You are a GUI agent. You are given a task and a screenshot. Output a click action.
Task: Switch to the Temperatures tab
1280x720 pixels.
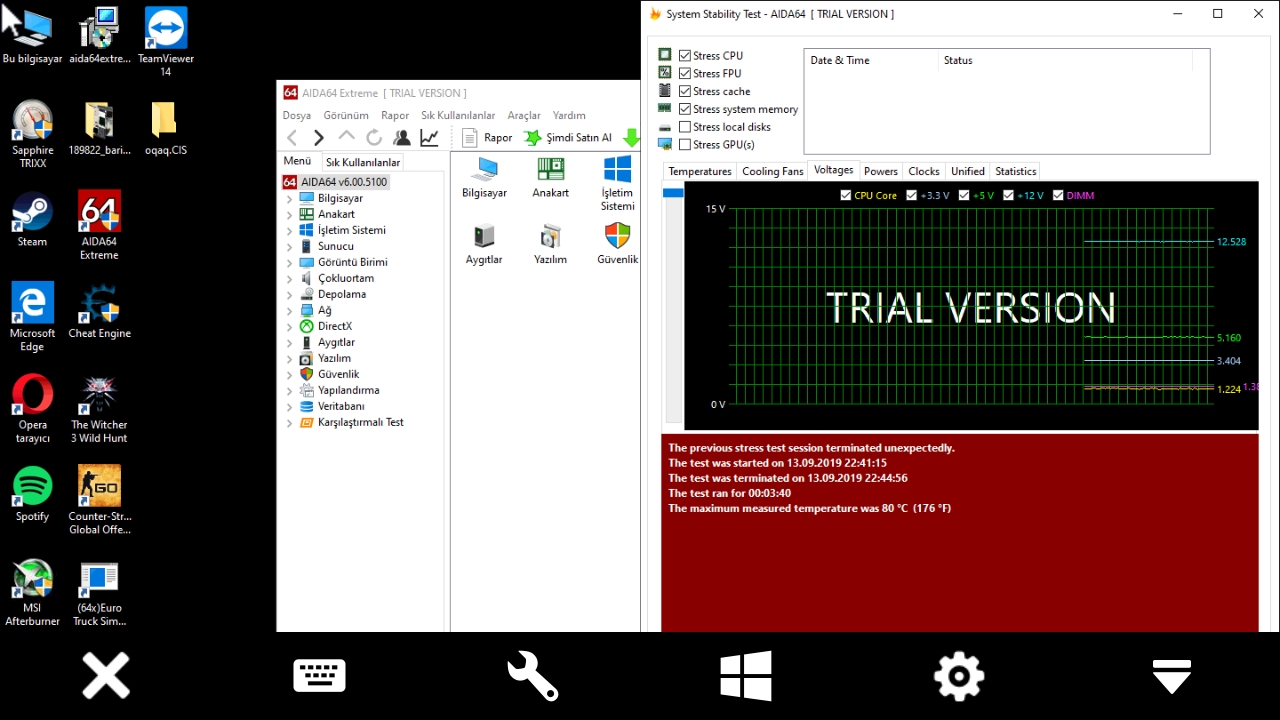pyautogui.click(x=700, y=172)
